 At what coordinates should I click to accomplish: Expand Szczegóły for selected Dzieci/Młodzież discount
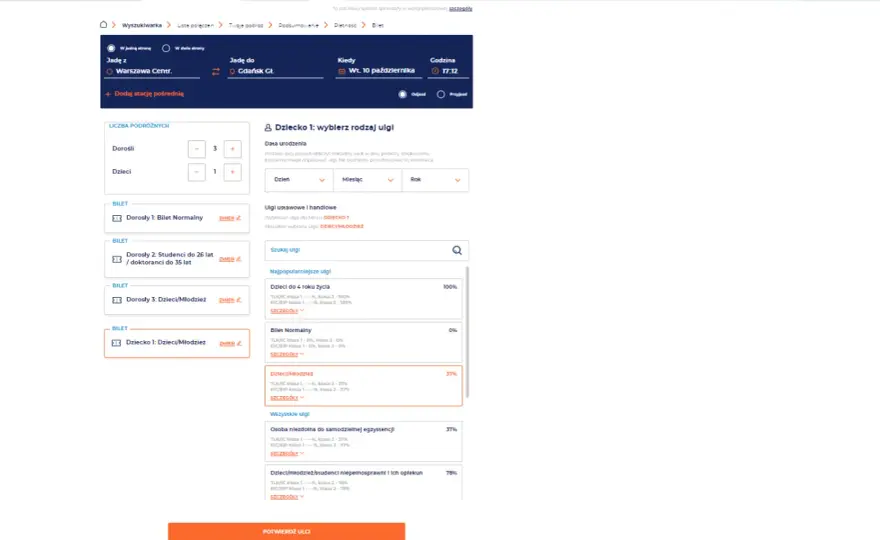(x=287, y=397)
